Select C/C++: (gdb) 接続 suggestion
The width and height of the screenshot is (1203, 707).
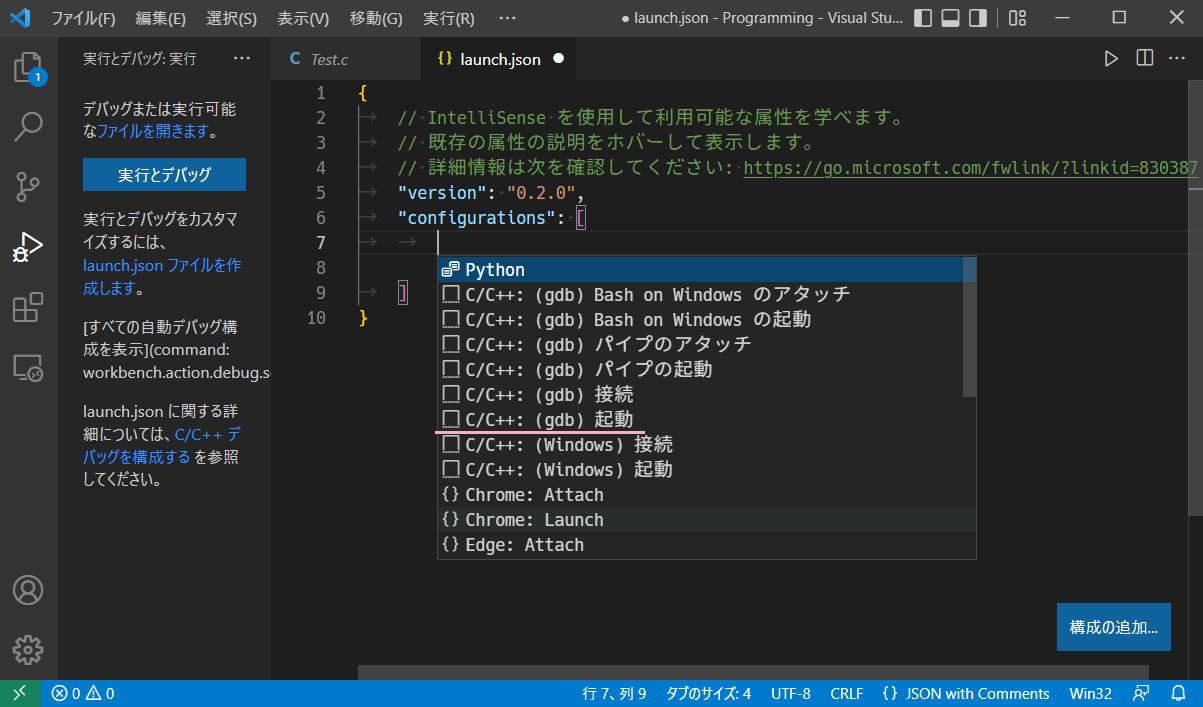point(700,395)
